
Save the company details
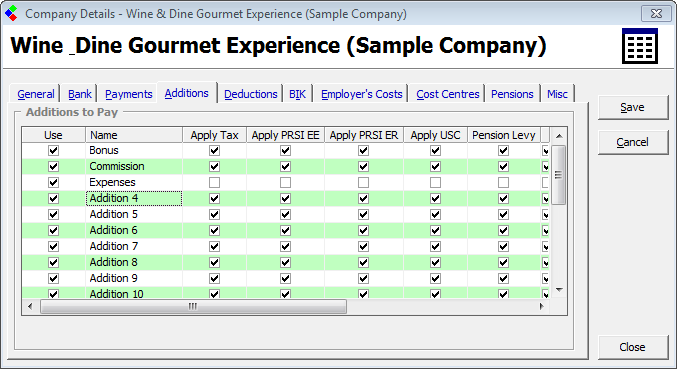pyautogui.click(x=633, y=107)
